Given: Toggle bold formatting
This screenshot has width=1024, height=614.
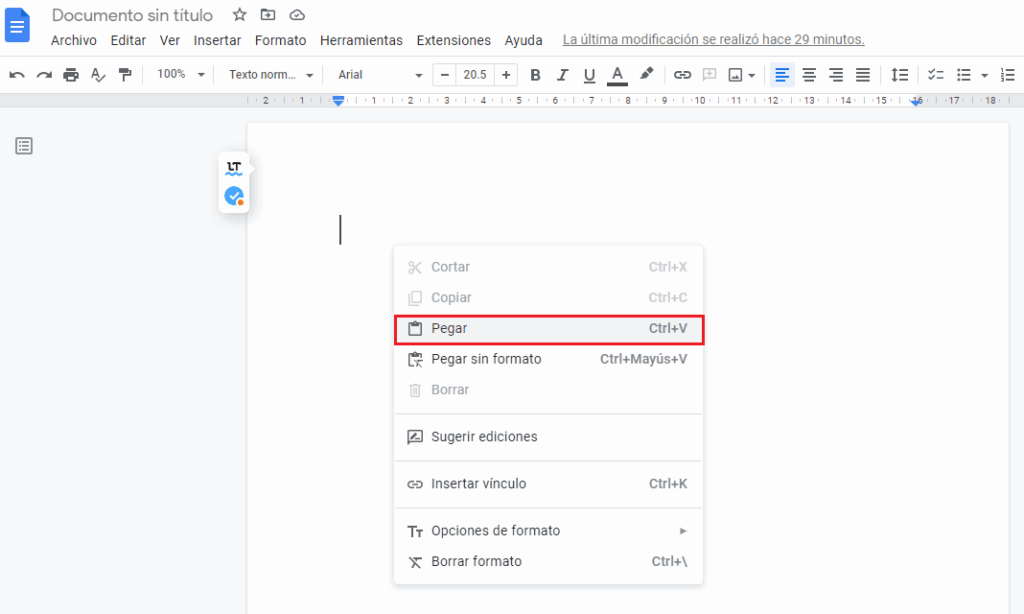Looking at the screenshot, I should pos(535,75).
